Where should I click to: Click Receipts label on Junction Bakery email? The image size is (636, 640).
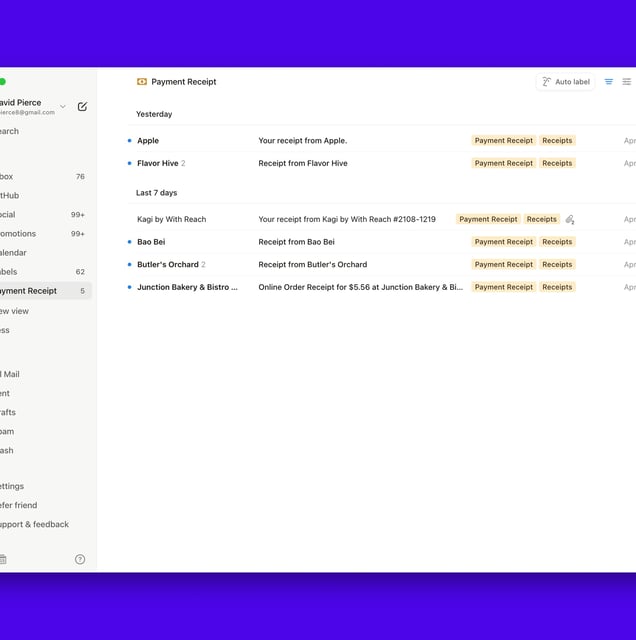[557, 287]
